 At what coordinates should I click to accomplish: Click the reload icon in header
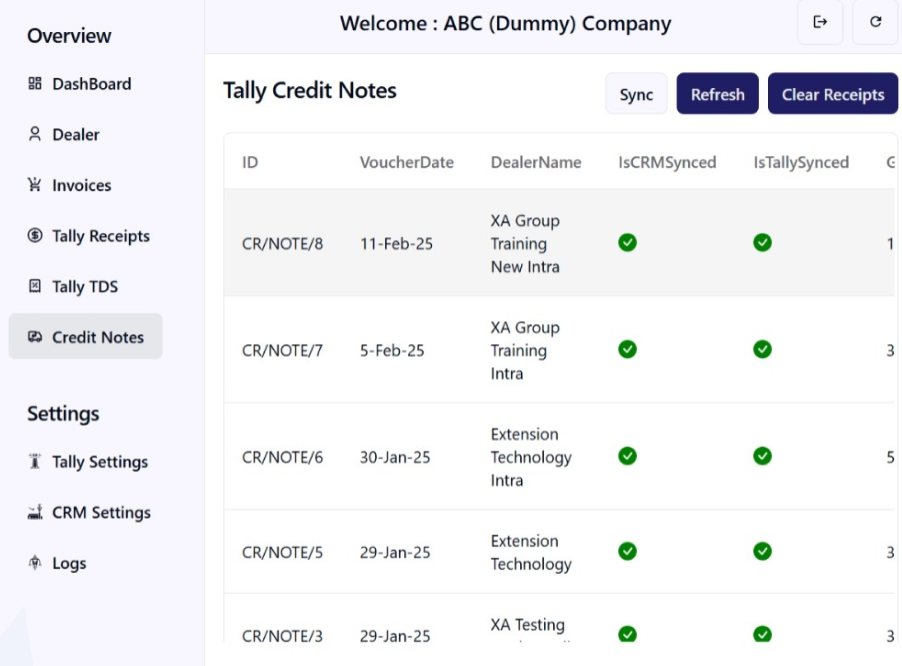[x=875, y=22]
